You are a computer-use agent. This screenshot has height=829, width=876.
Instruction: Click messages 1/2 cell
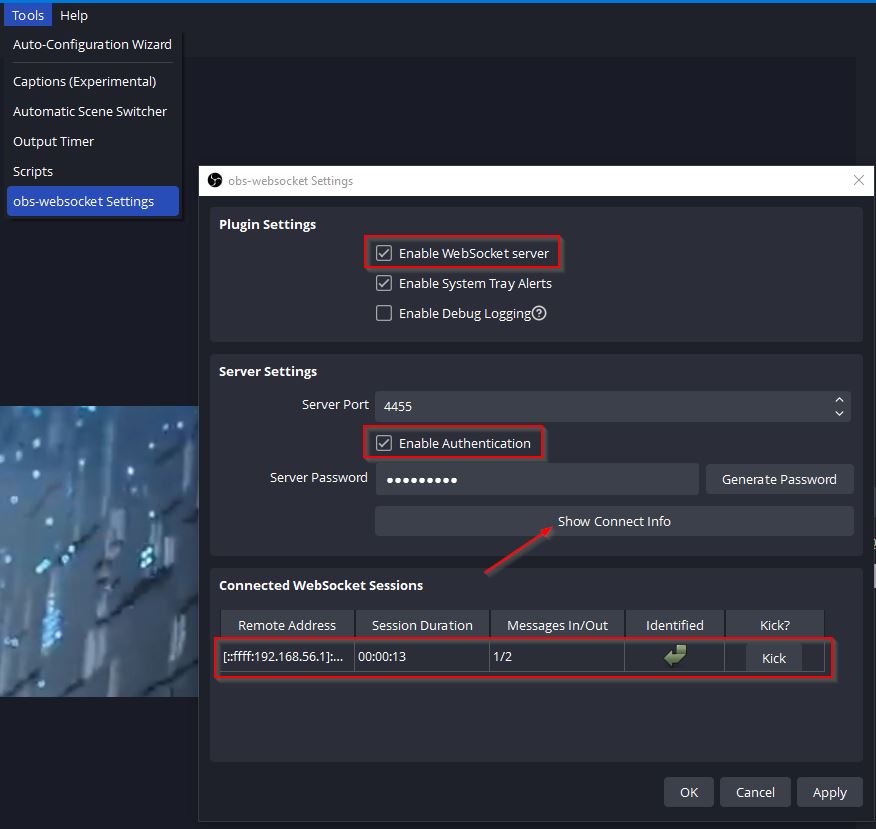point(557,656)
